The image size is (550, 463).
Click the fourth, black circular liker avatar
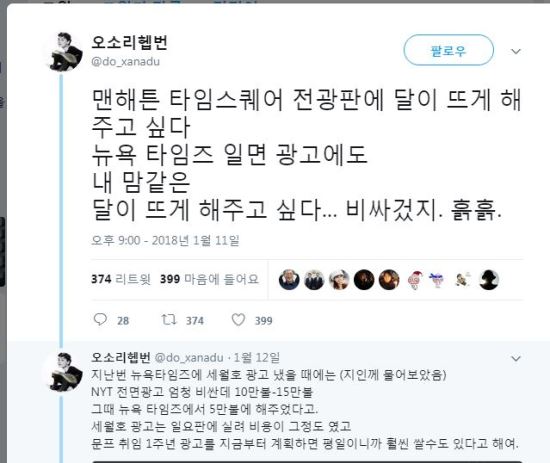click(x=364, y=280)
